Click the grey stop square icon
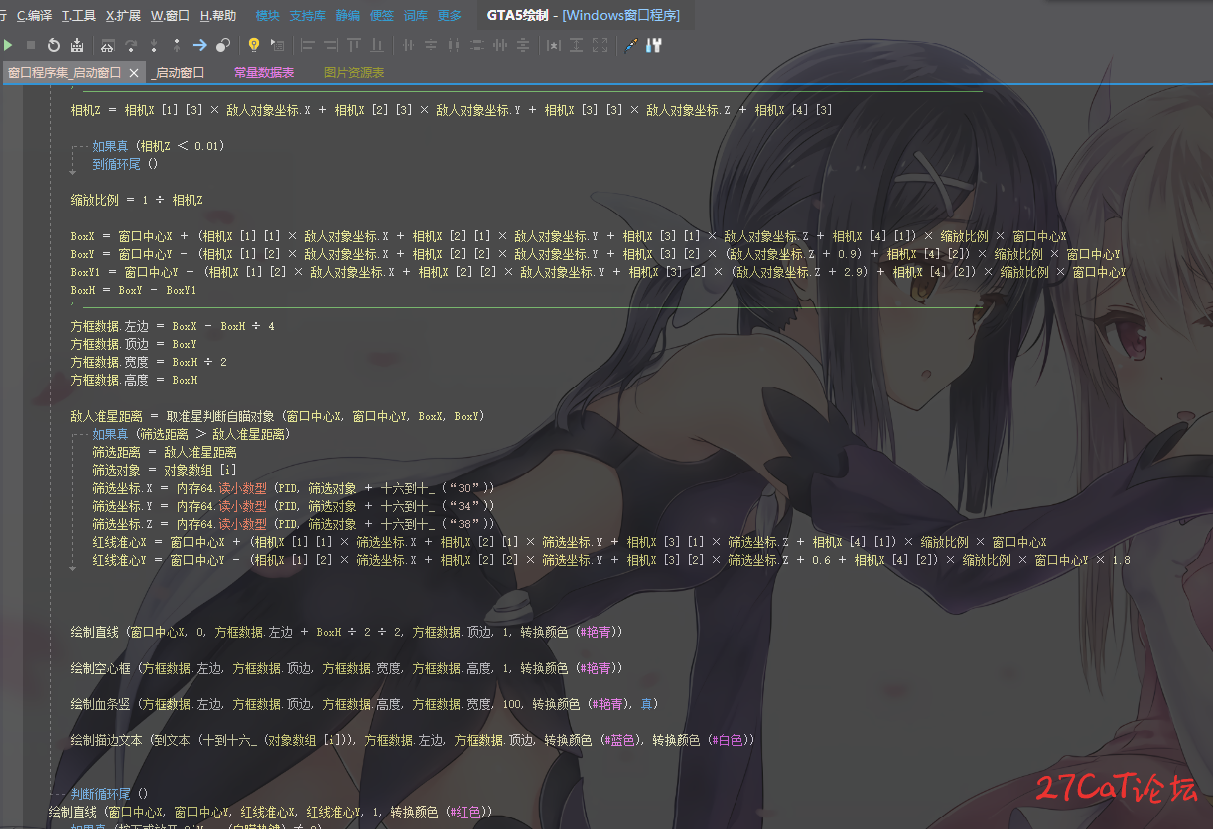Image resolution: width=1213 pixels, height=829 pixels. click(x=31, y=45)
